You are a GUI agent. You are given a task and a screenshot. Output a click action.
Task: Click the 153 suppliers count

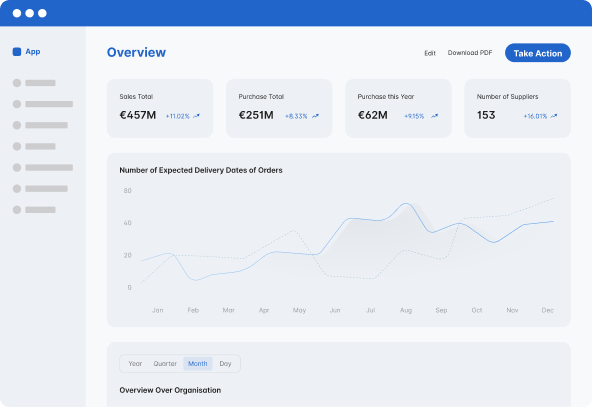coord(486,115)
